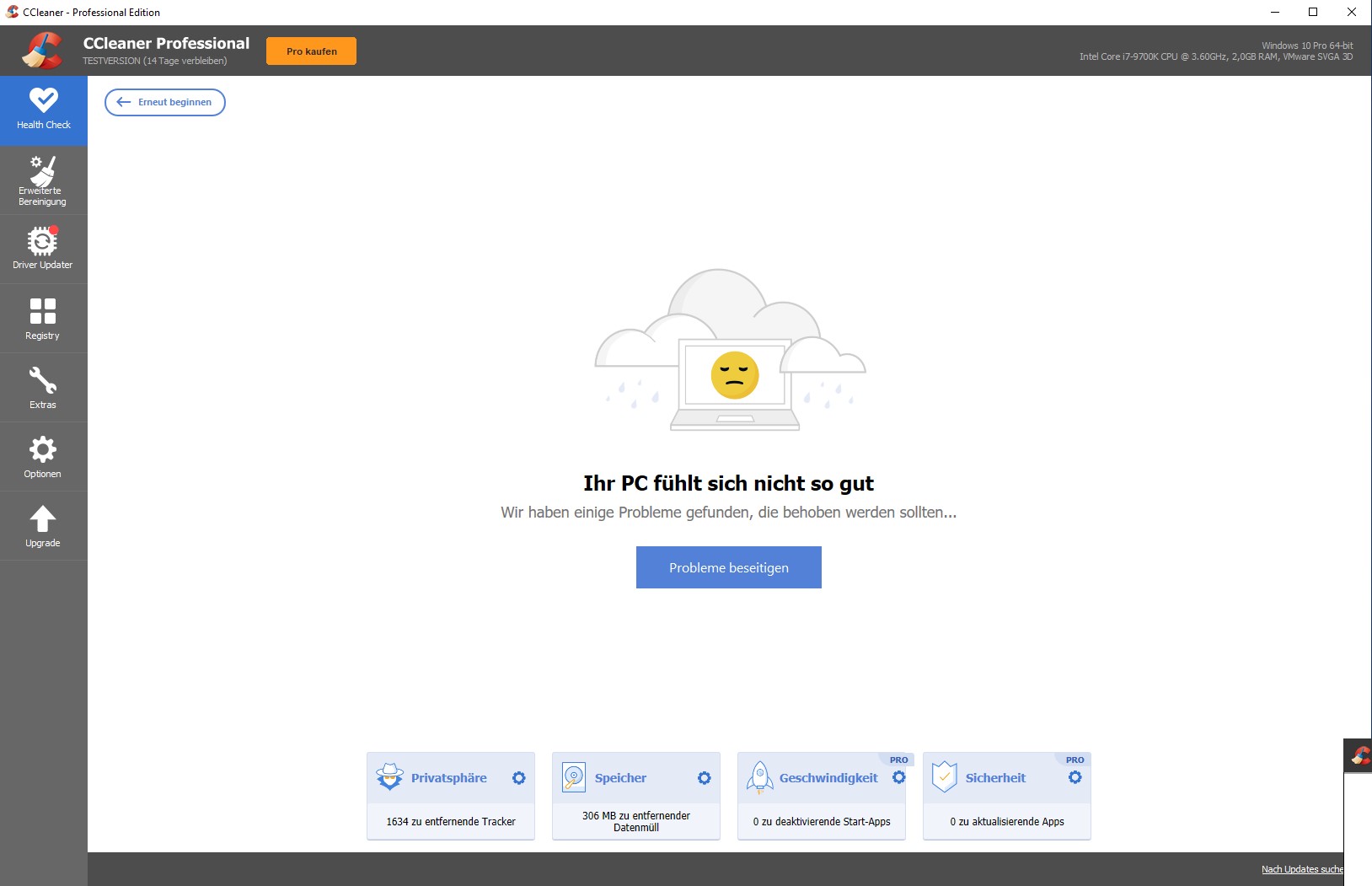Open Erweiterte Bereinigung in the sidebar
The height and width of the screenshot is (886, 1372).
tap(43, 180)
